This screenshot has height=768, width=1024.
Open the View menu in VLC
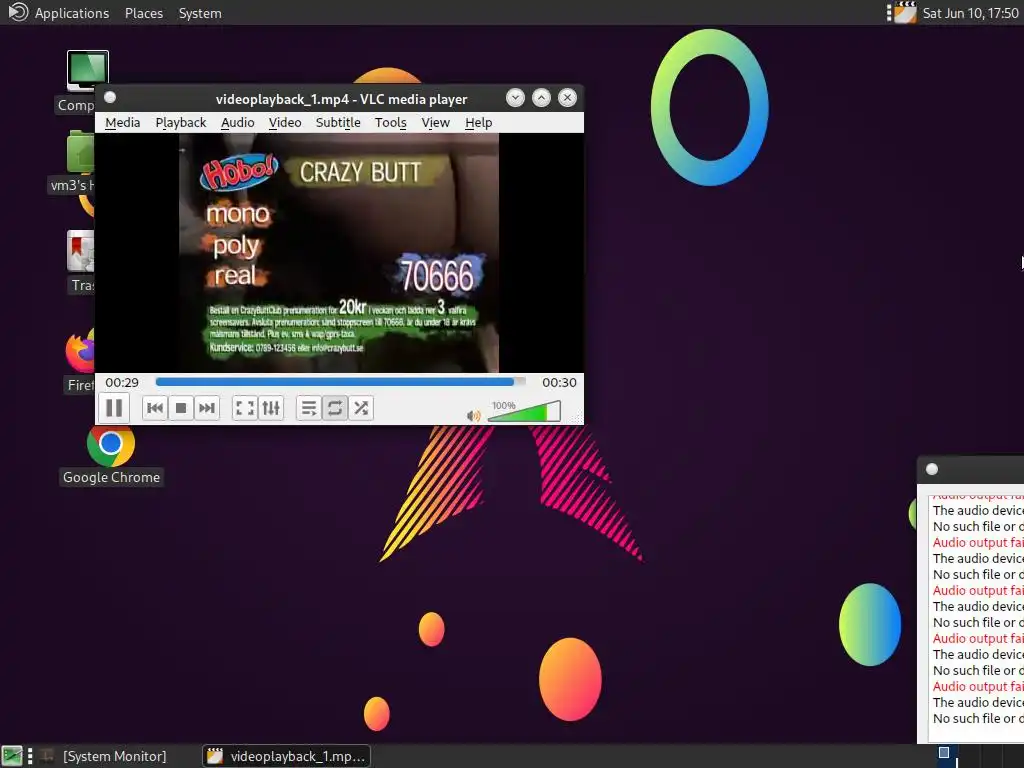[436, 123]
